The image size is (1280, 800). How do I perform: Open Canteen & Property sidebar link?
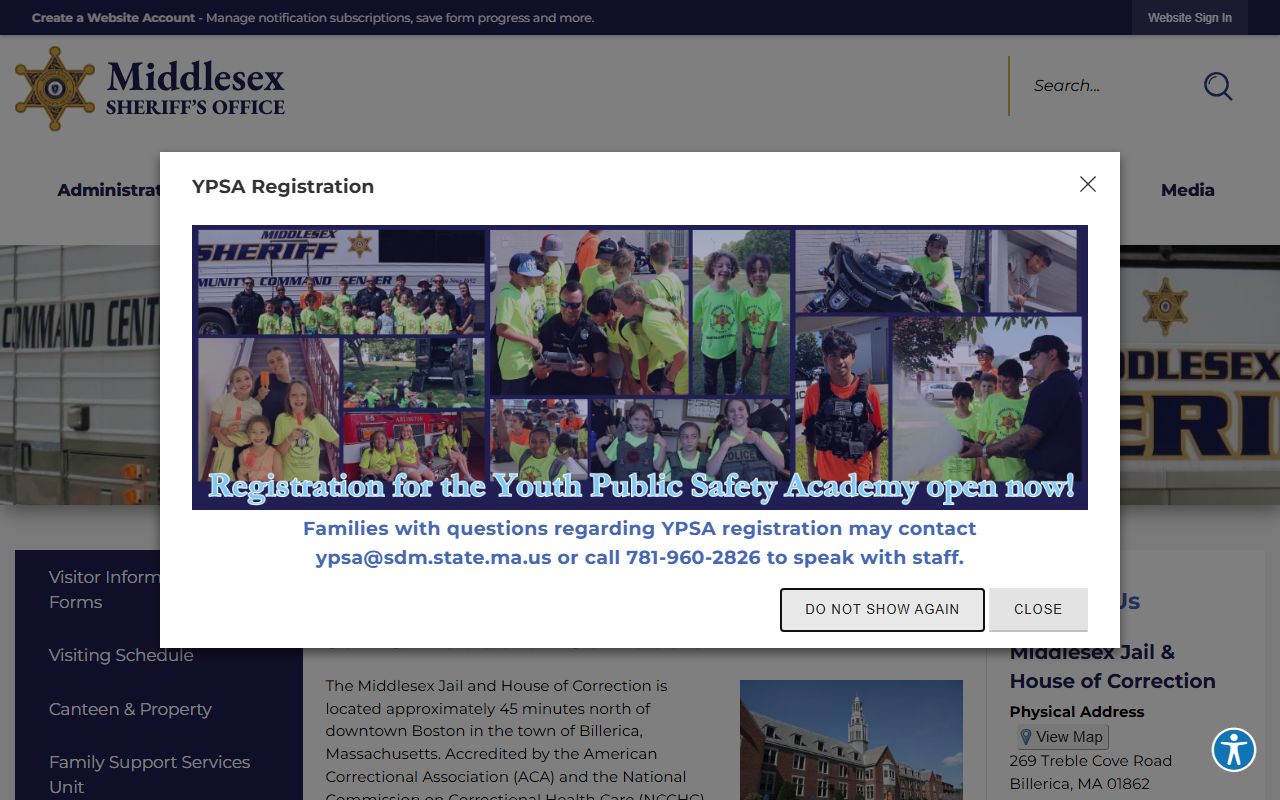pyautogui.click(x=130, y=709)
